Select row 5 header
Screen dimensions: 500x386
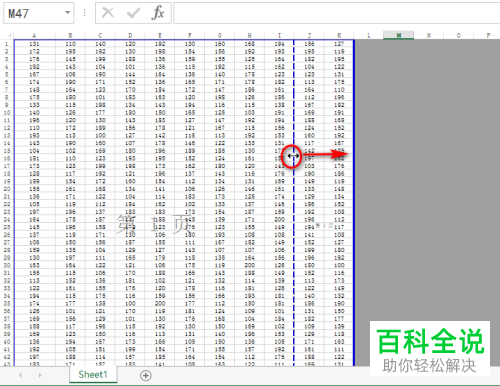tap(7, 74)
